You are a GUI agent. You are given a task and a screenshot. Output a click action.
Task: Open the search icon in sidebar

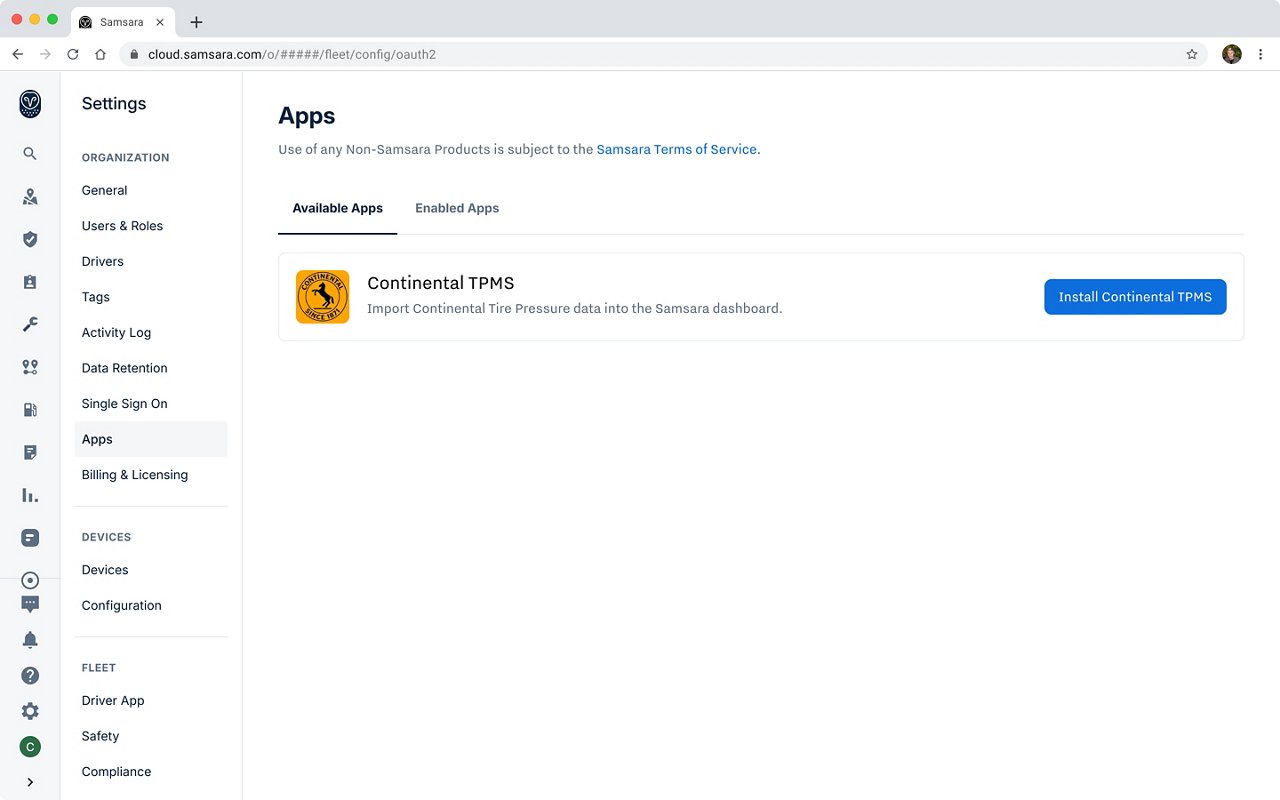pos(30,153)
